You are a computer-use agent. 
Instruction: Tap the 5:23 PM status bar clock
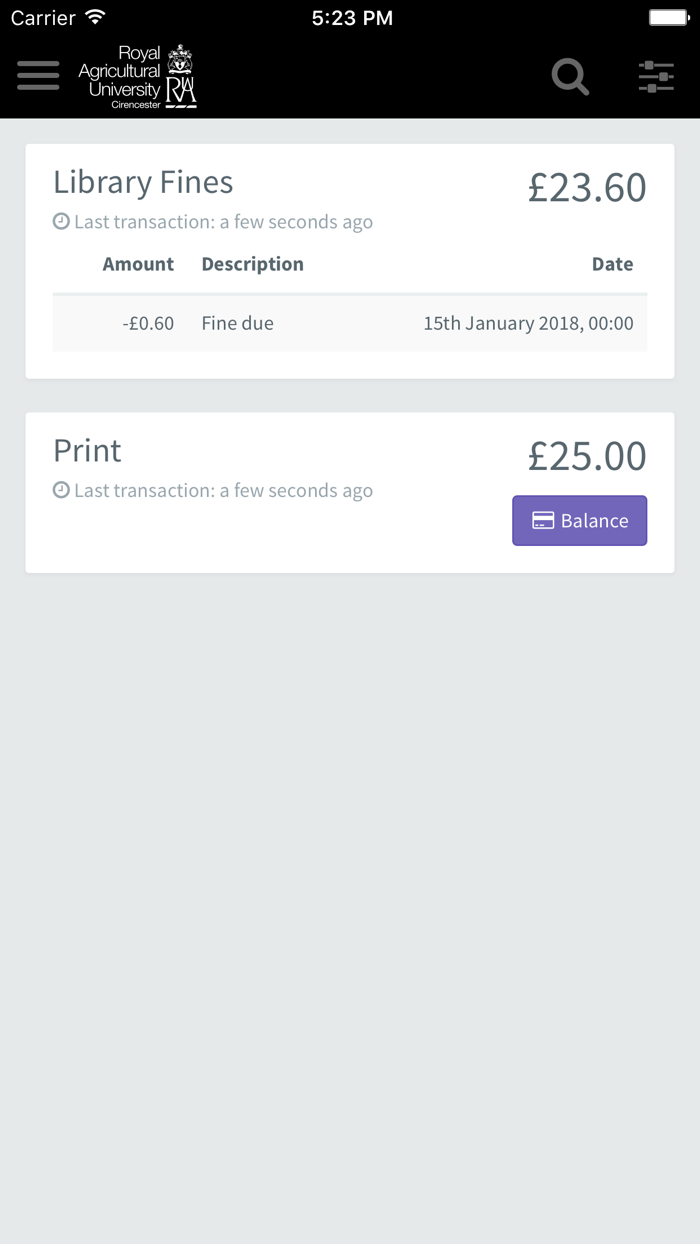(352, 18)
